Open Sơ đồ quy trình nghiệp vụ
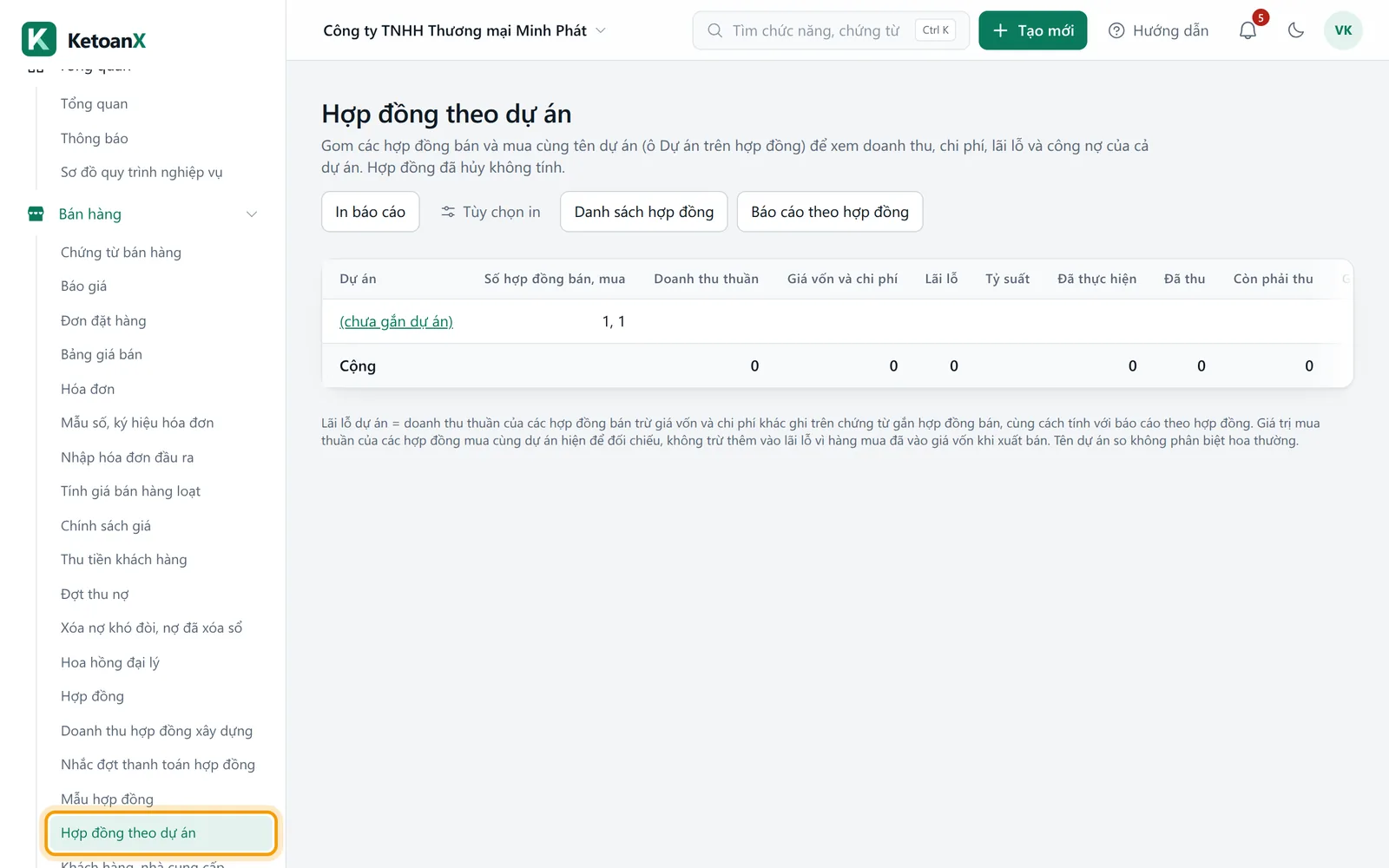The height and width of the screenshot is (868, 1389). pyautogui.click(x=142, y=172)
